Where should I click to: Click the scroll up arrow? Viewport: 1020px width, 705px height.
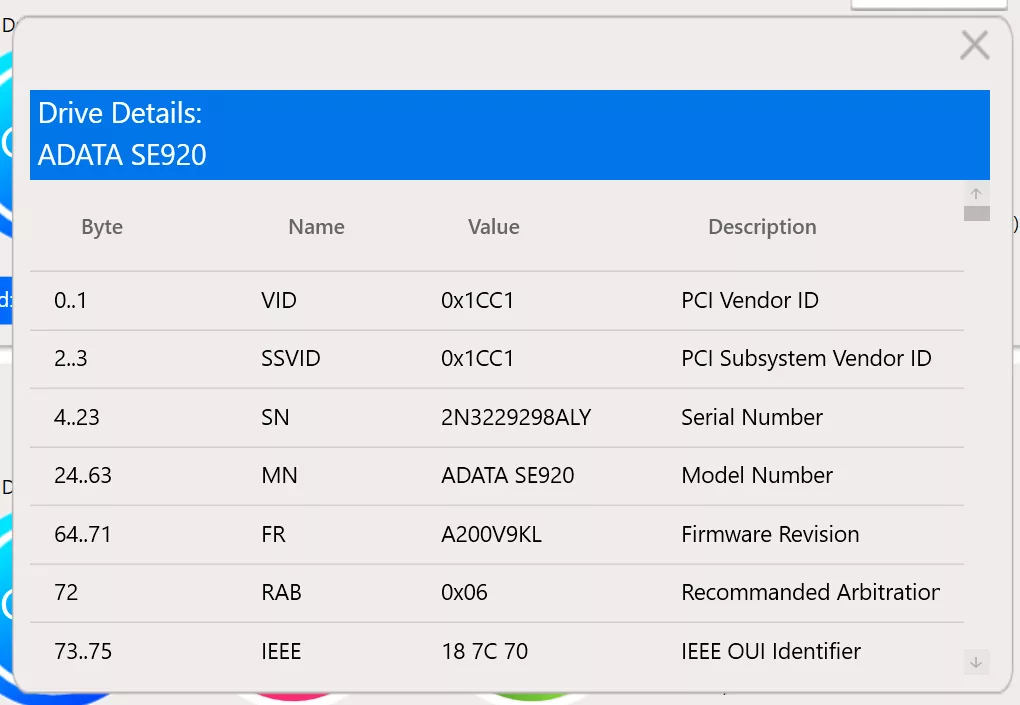coord(976,194)
